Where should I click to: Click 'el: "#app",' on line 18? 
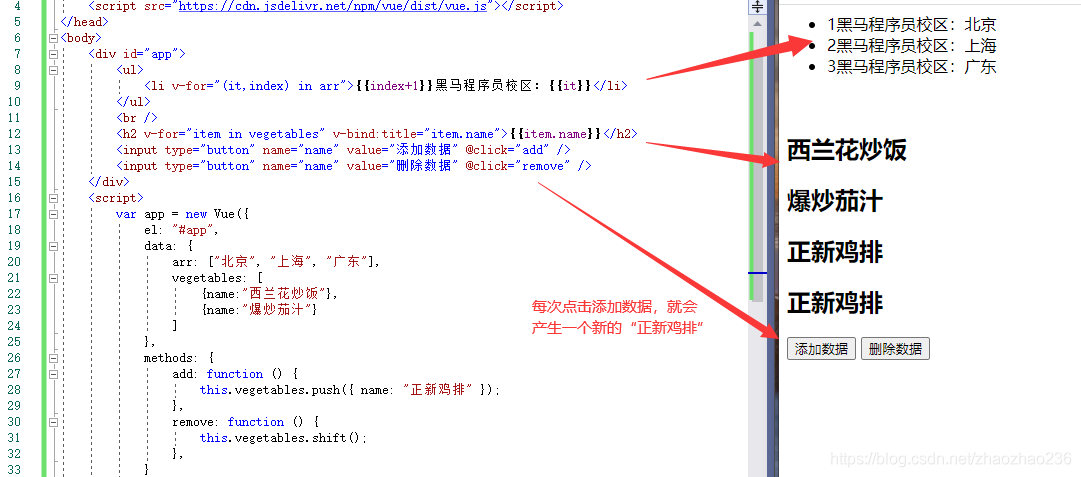tap(181, 230)
